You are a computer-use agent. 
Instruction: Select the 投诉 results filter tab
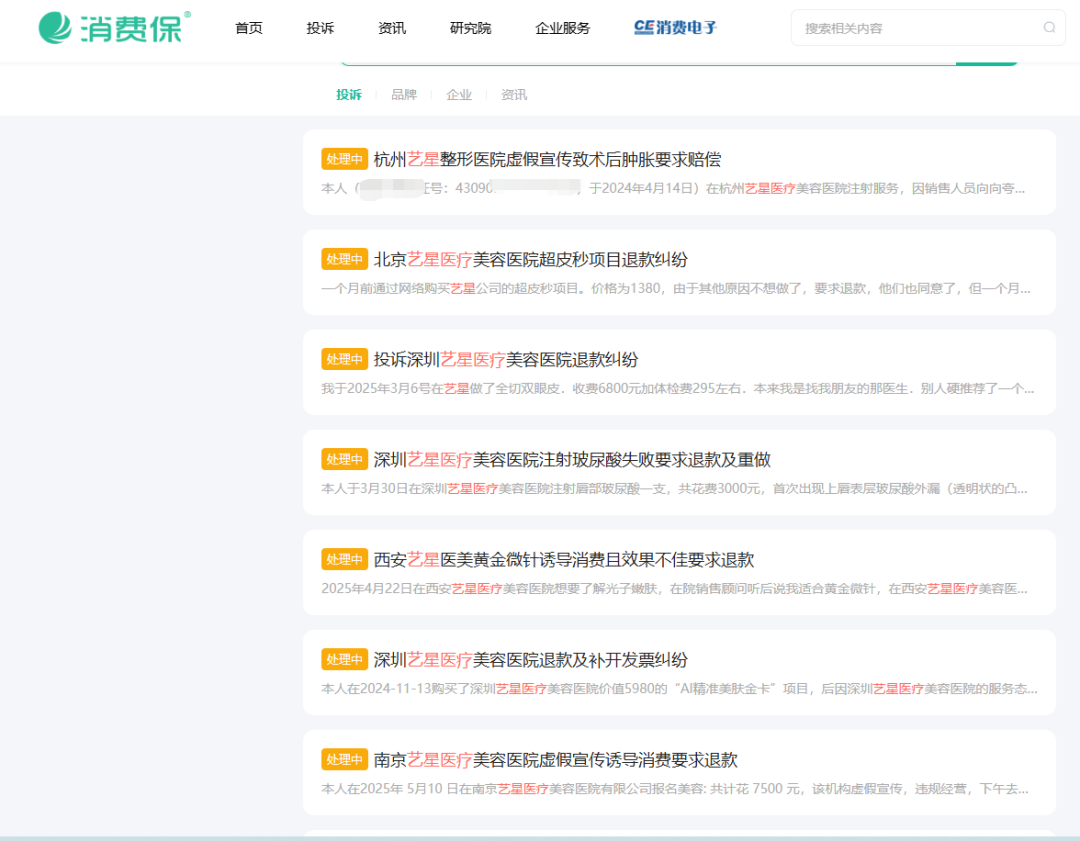pyautogui.click(x=349, y=94)
